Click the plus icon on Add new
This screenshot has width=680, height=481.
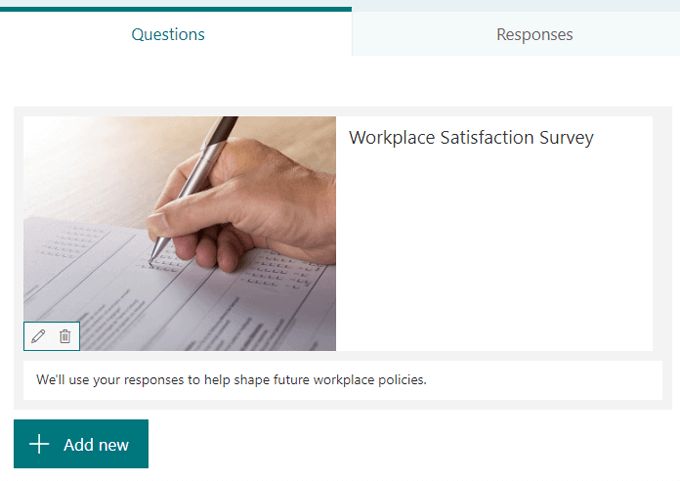39,445
